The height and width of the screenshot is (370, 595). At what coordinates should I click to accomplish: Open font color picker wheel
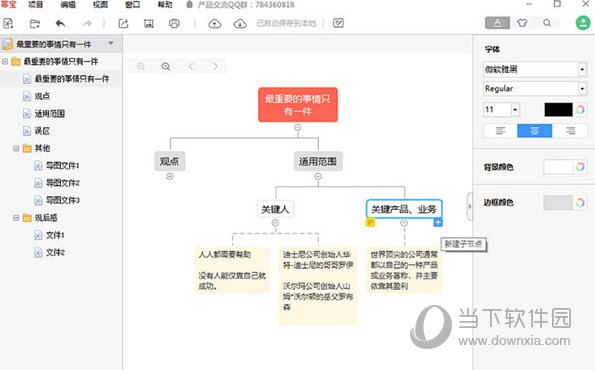click(580, 110)
